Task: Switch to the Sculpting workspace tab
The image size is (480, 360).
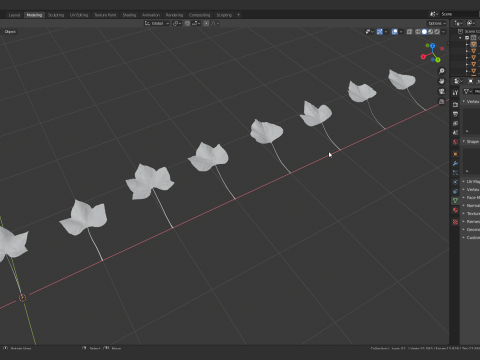Action: click(x=56, y=15)
